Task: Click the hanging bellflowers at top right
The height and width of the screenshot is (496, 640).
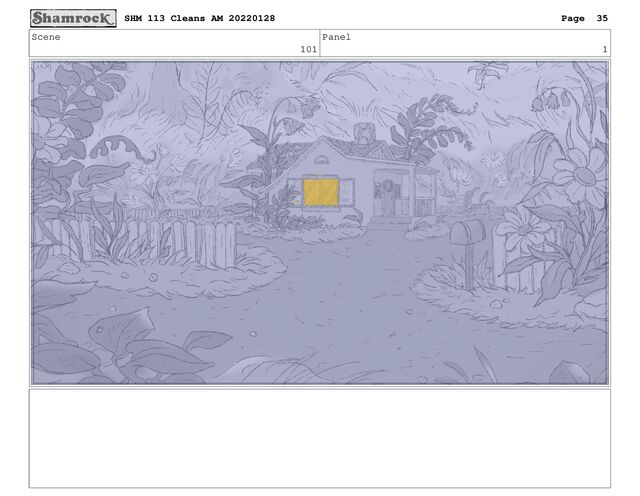Action: [551, 100]
